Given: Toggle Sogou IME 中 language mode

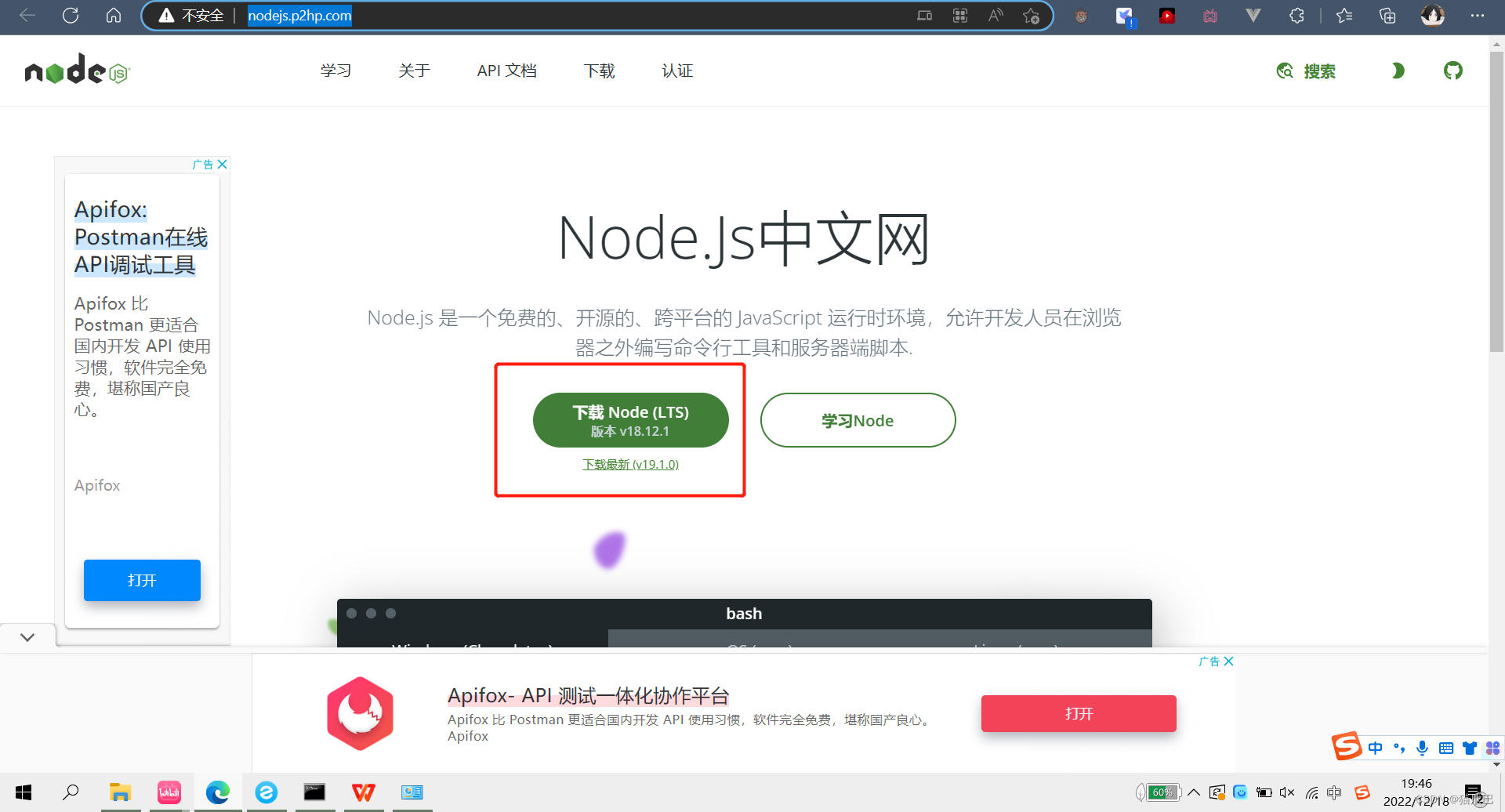Looking at the screenshot, I should [x=1375, y=748].
